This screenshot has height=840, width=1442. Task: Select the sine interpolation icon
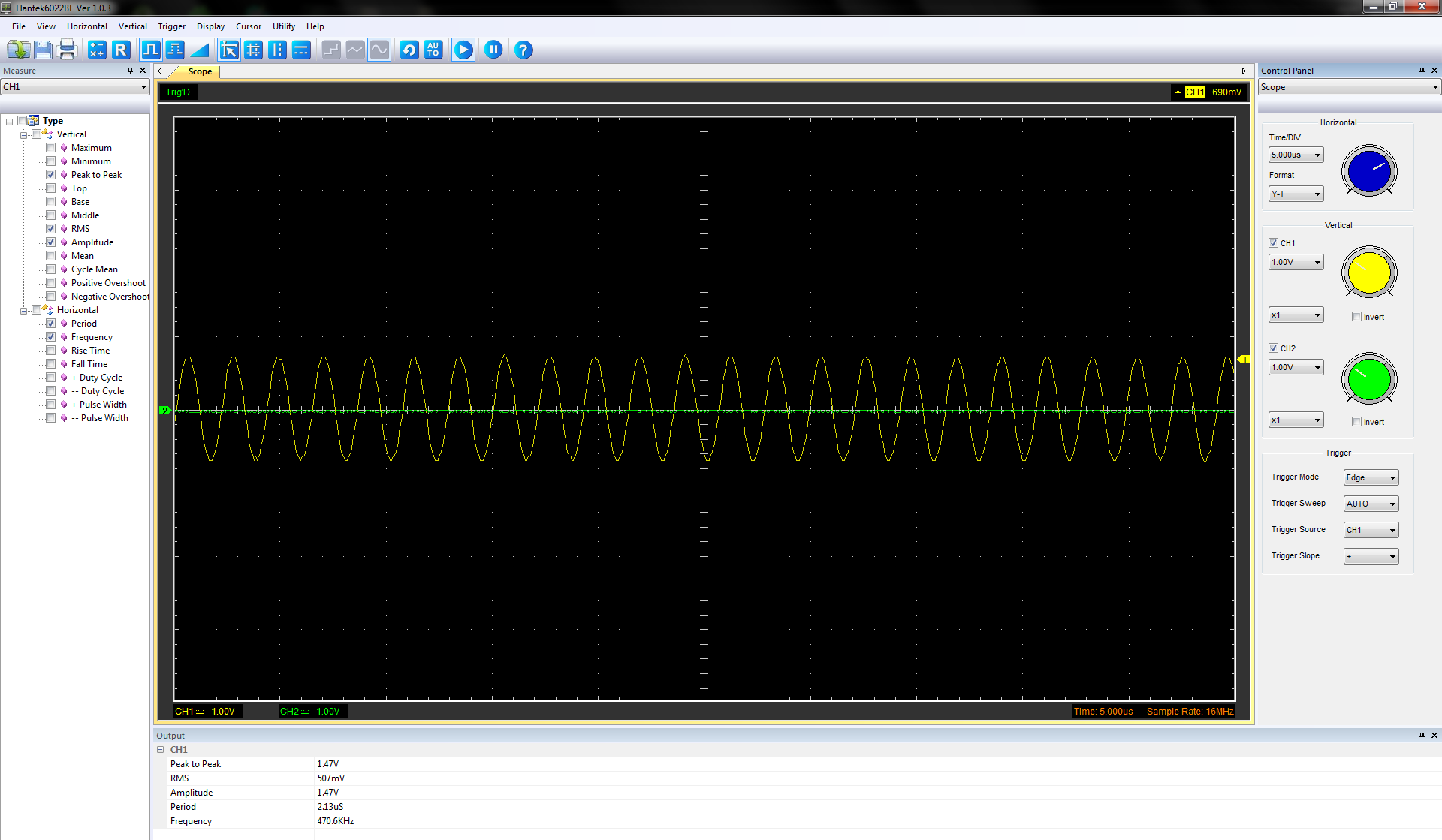[x=379, y=50]
